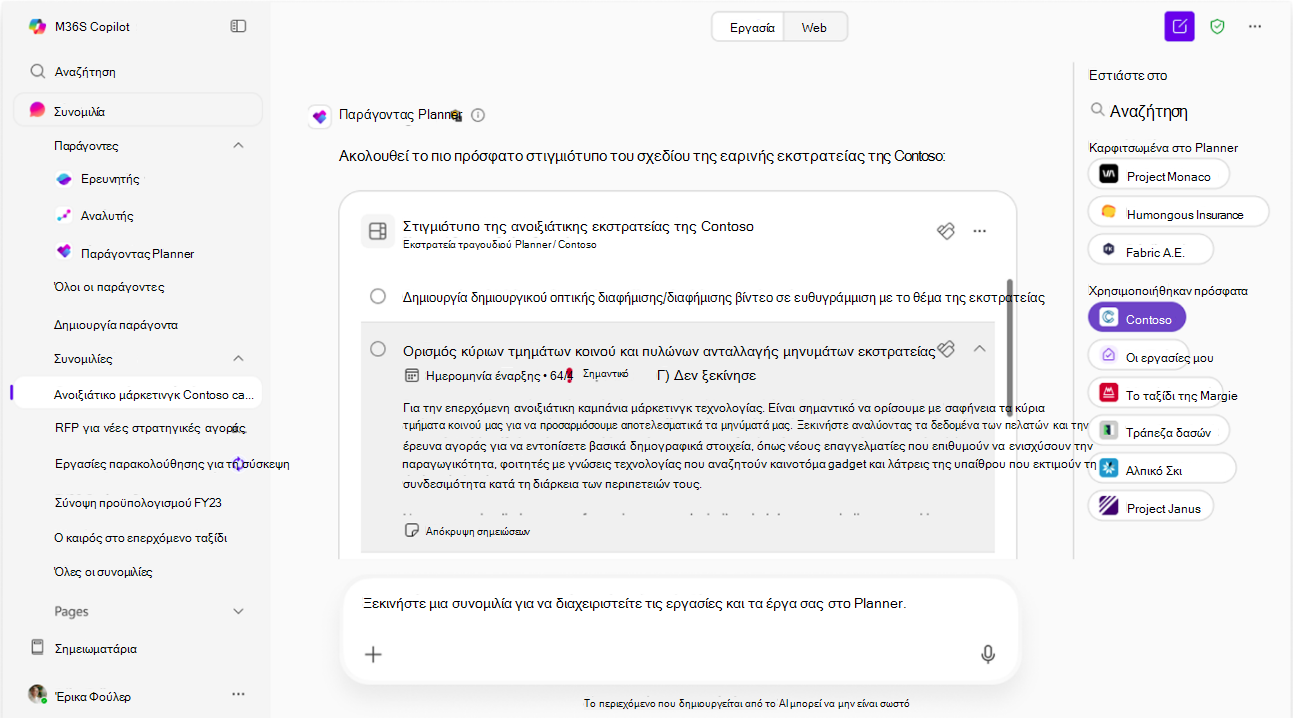The image size is (1293, 718).
Task: Click the Fabric A.E. chip icon
Action: [1108, 250]
